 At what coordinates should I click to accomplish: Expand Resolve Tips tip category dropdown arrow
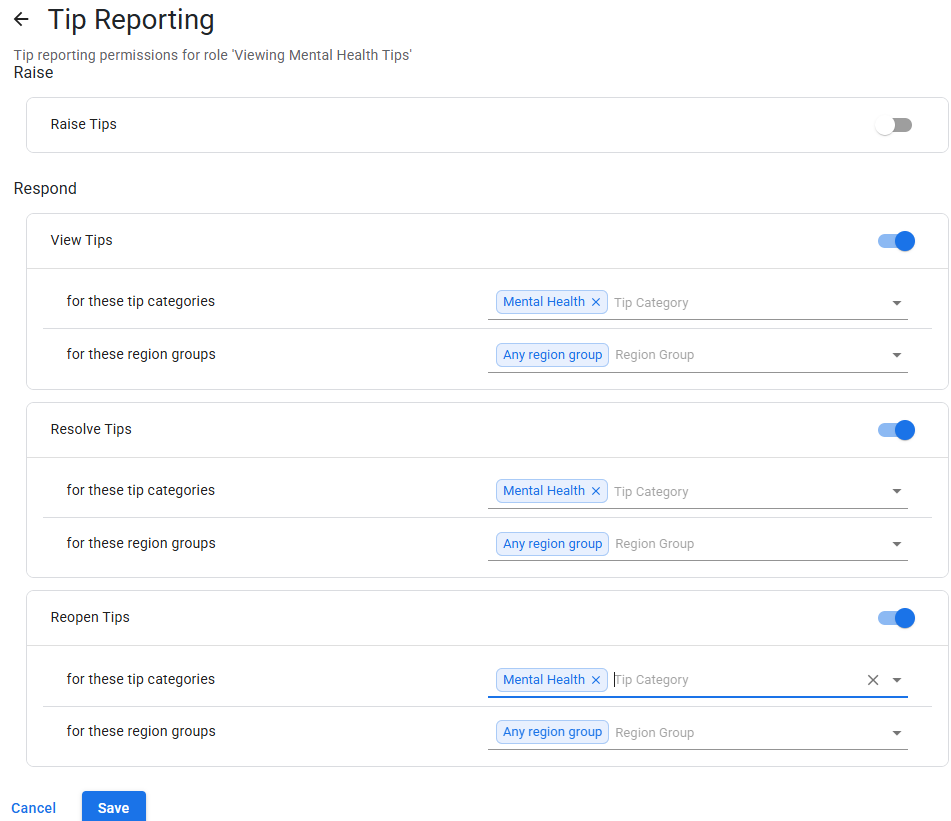click(896, 491)
